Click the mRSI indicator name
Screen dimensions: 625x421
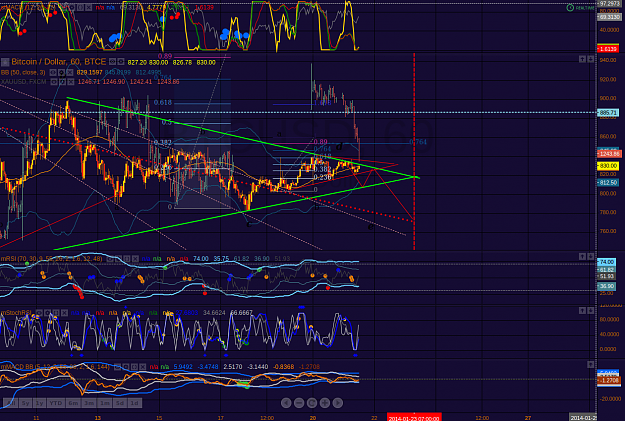(x=51, y=259)
